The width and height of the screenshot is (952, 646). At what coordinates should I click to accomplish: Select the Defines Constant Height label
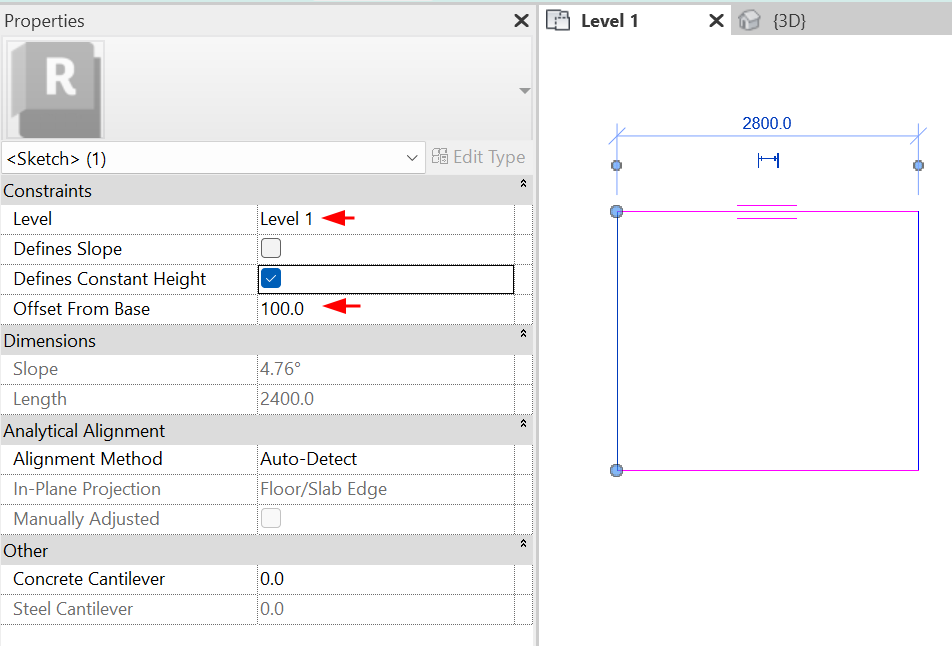(110, 279)
